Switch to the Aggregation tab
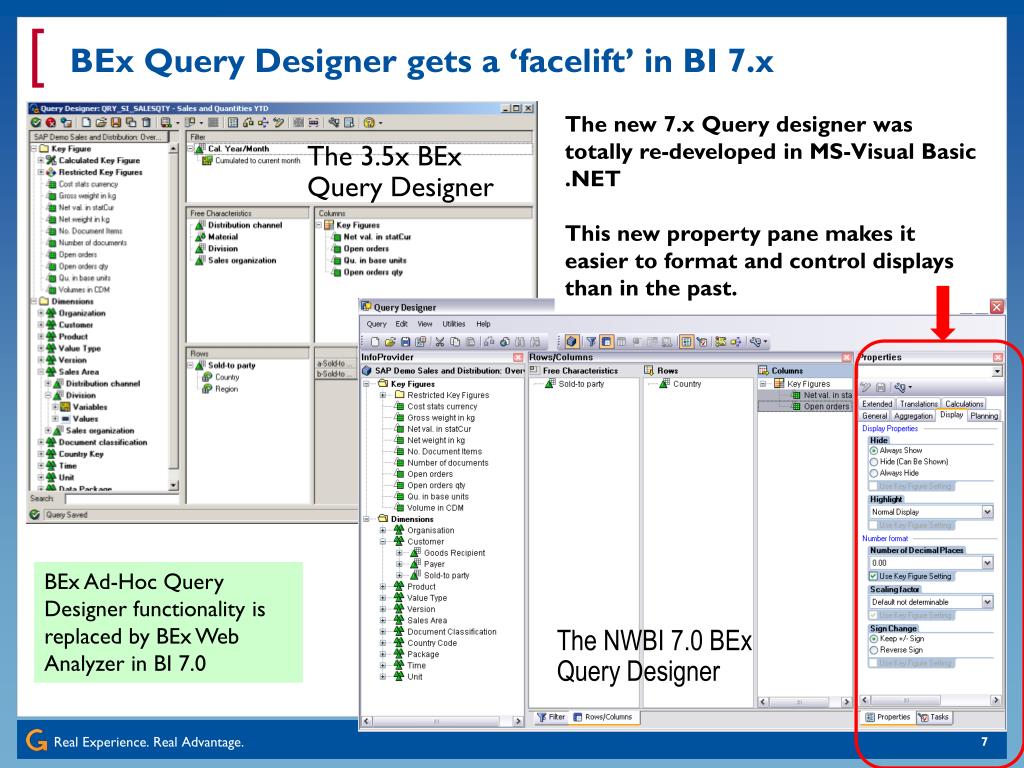Viewport: 1024px width, 768px height. click(913, 416)
